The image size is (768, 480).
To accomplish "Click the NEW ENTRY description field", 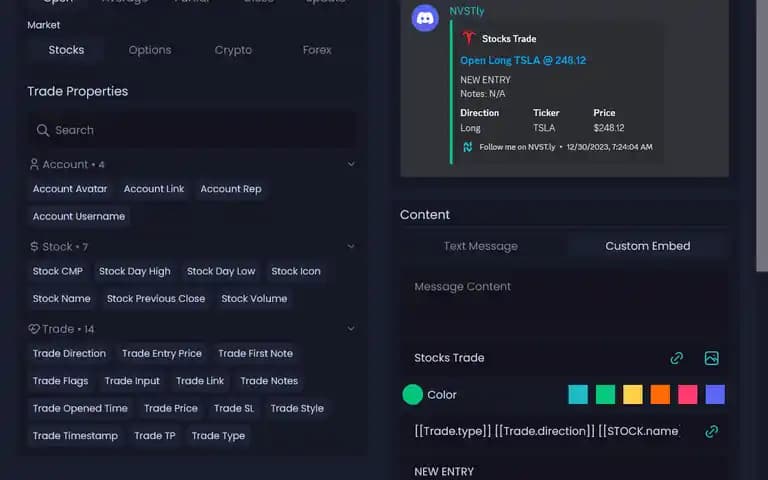I will point(564,470).
